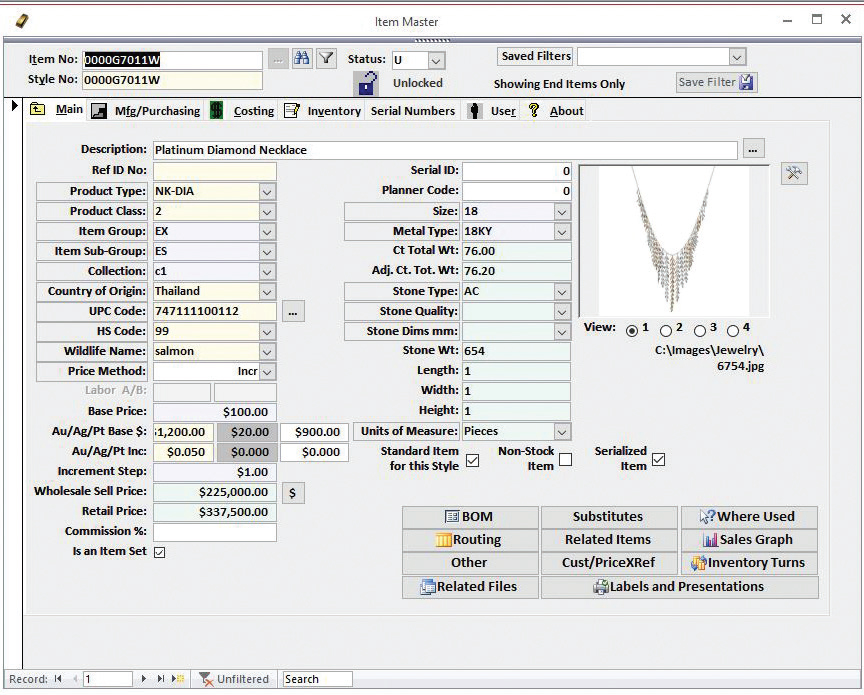This screenshot has width=864, height=695.
Task: Click the Unfiltered filter icon in record bar
Action: [206, 679]
